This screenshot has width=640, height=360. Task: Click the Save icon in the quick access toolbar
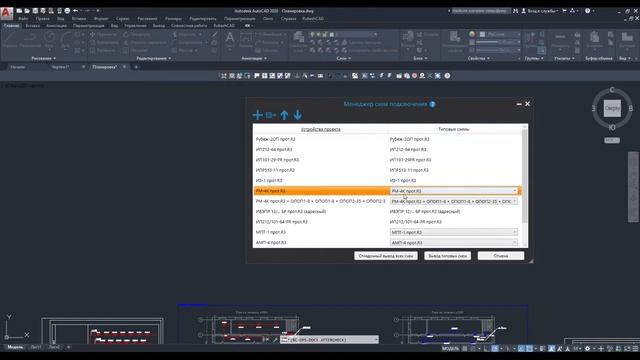pyautogui.click(x=35, y=11)
